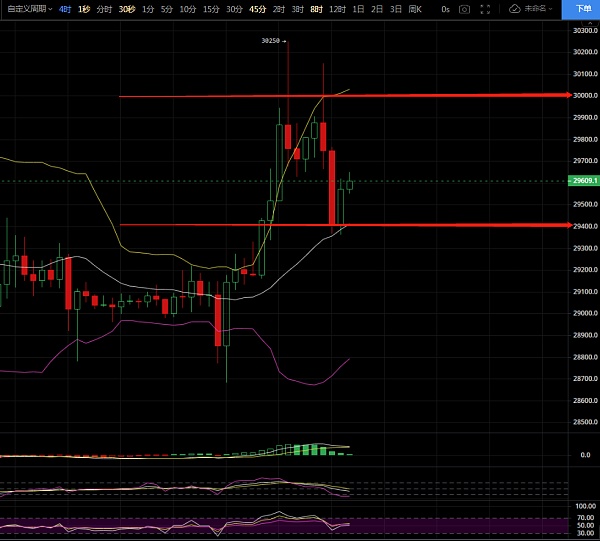The image size is (600, 541).
Task: Select the 10分 interval
Action: click(188, 9)
